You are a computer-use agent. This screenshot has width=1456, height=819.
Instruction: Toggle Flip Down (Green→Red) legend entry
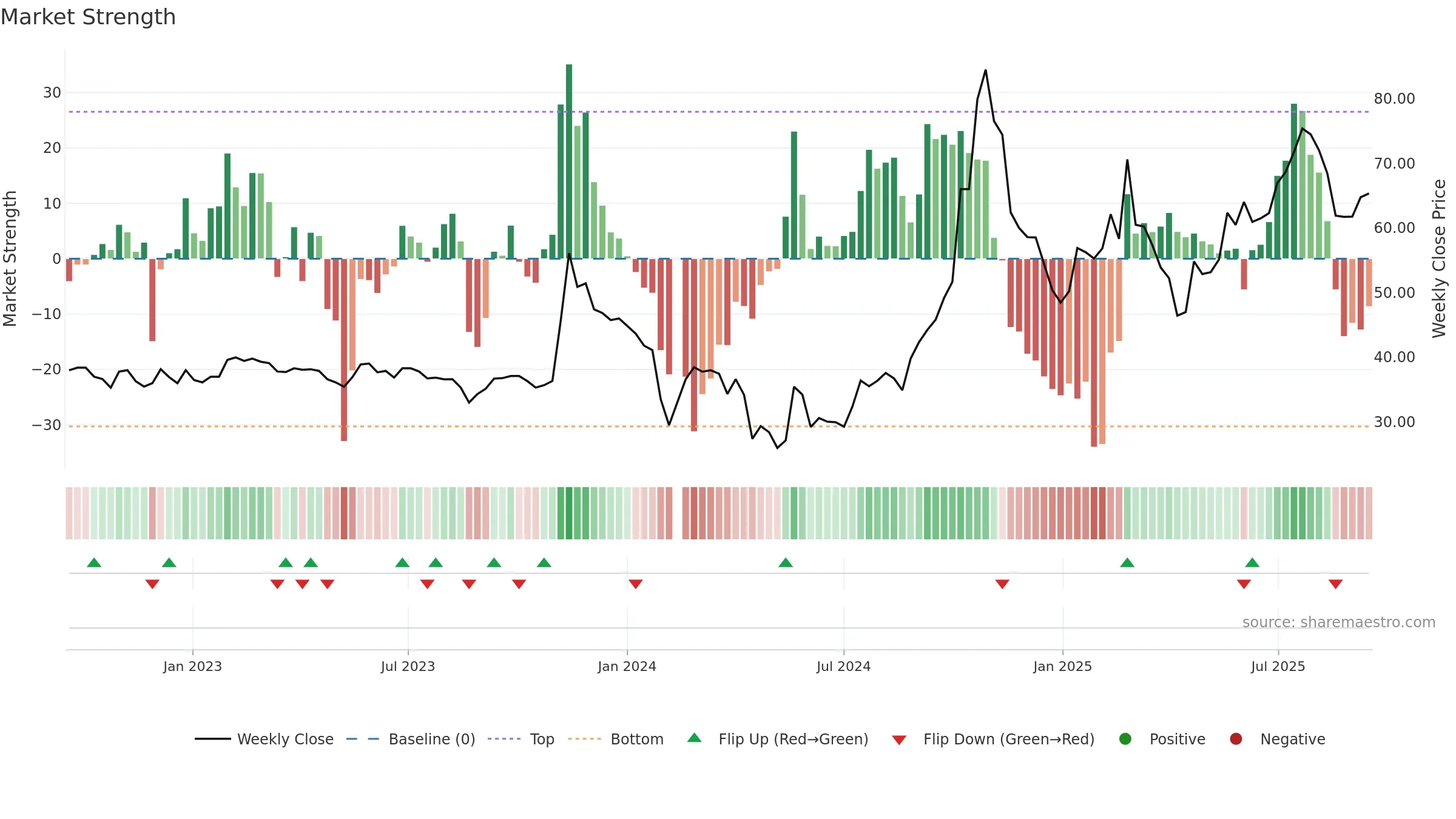click(x=993, y=739)
